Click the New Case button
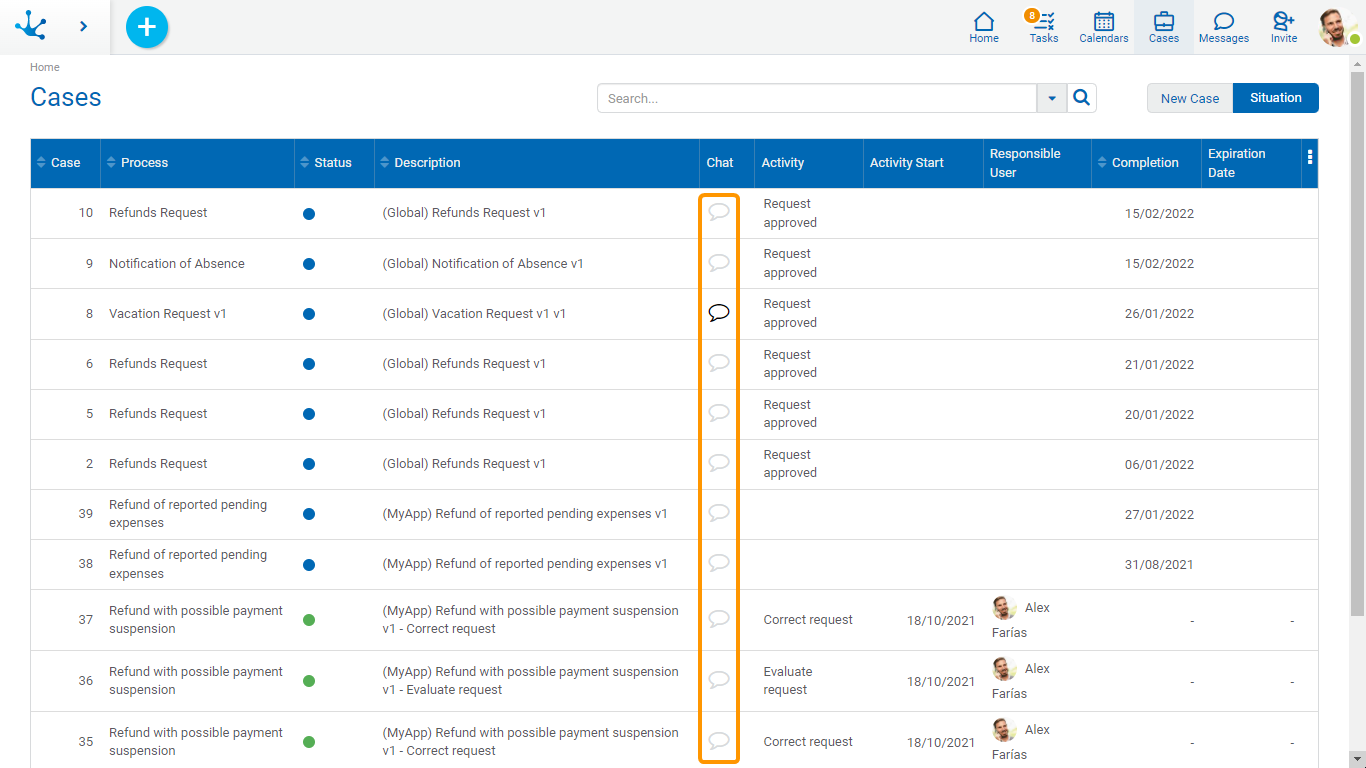Screen dimensions: 1366x768 tap(1190, 98)
